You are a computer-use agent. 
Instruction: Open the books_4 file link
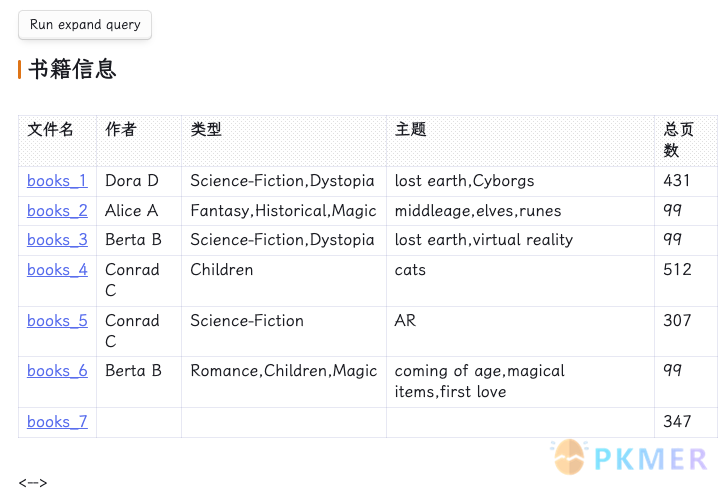pos(57,270)
